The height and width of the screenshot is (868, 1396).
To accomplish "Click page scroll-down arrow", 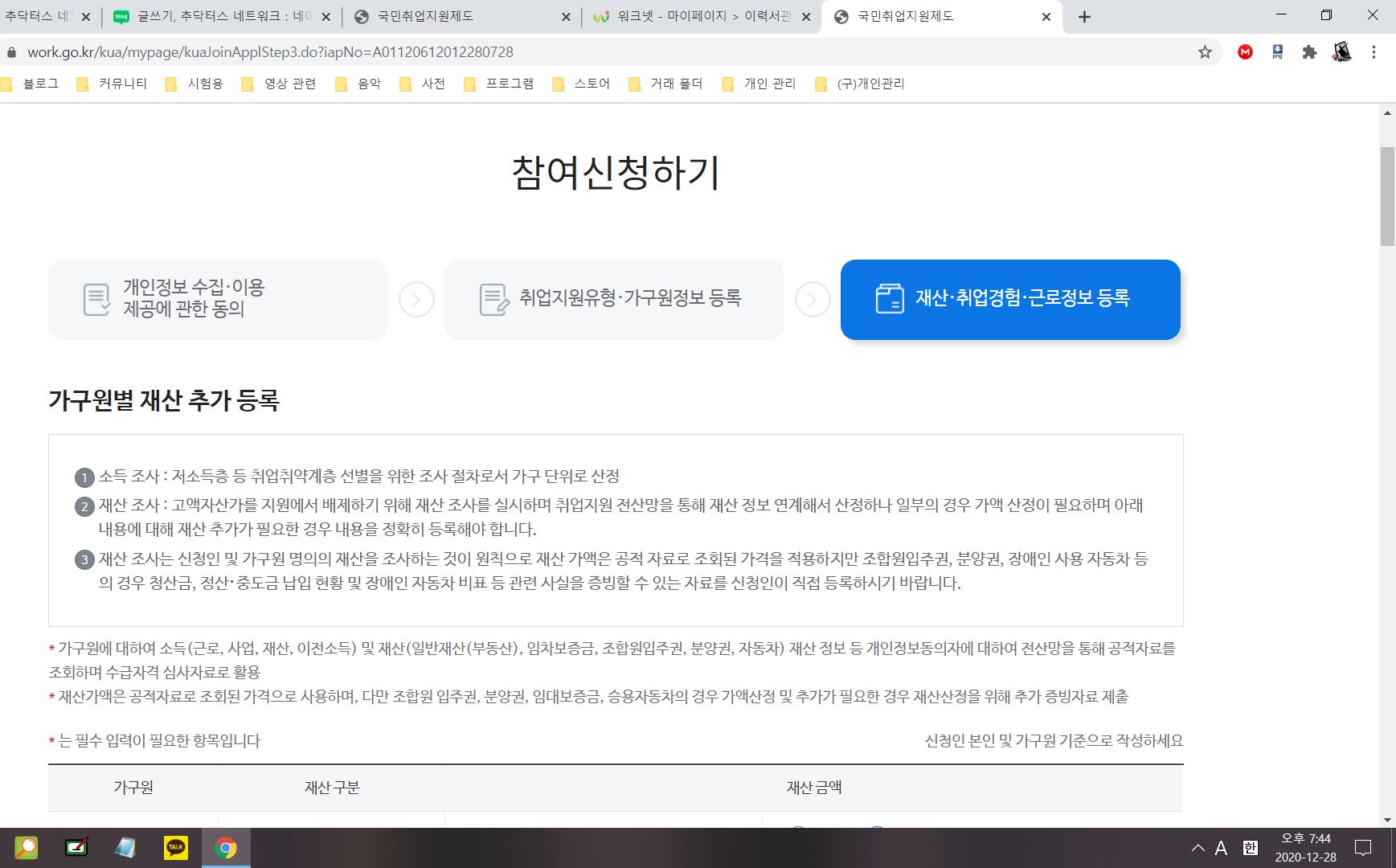I will point(1387,820).
